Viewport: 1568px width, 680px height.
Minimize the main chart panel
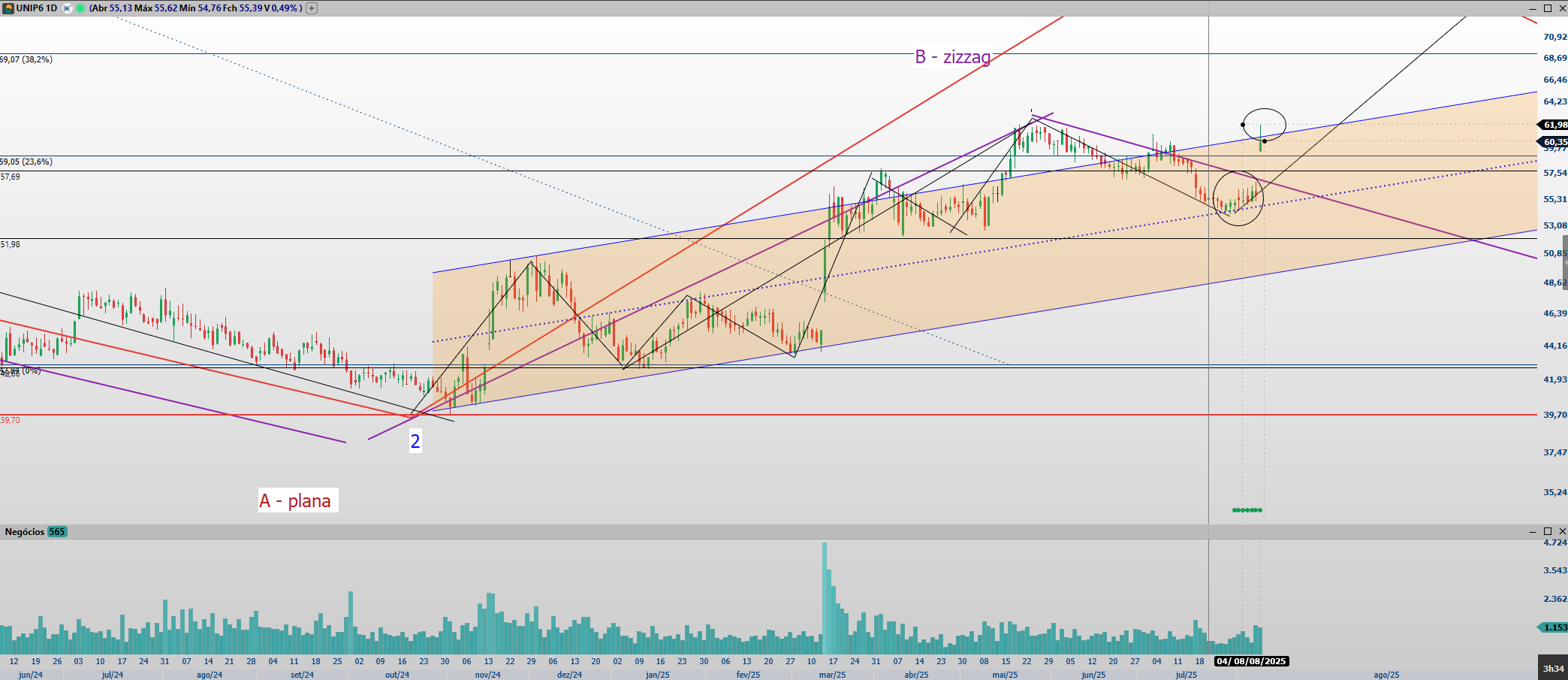point(1533,8)
